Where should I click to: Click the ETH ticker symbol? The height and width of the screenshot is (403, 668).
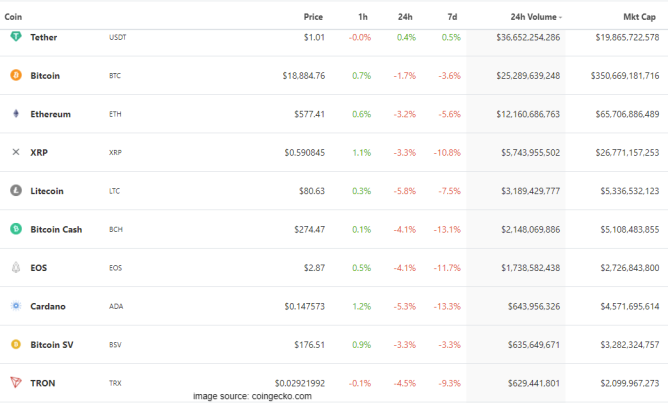(x=115, y=114)
